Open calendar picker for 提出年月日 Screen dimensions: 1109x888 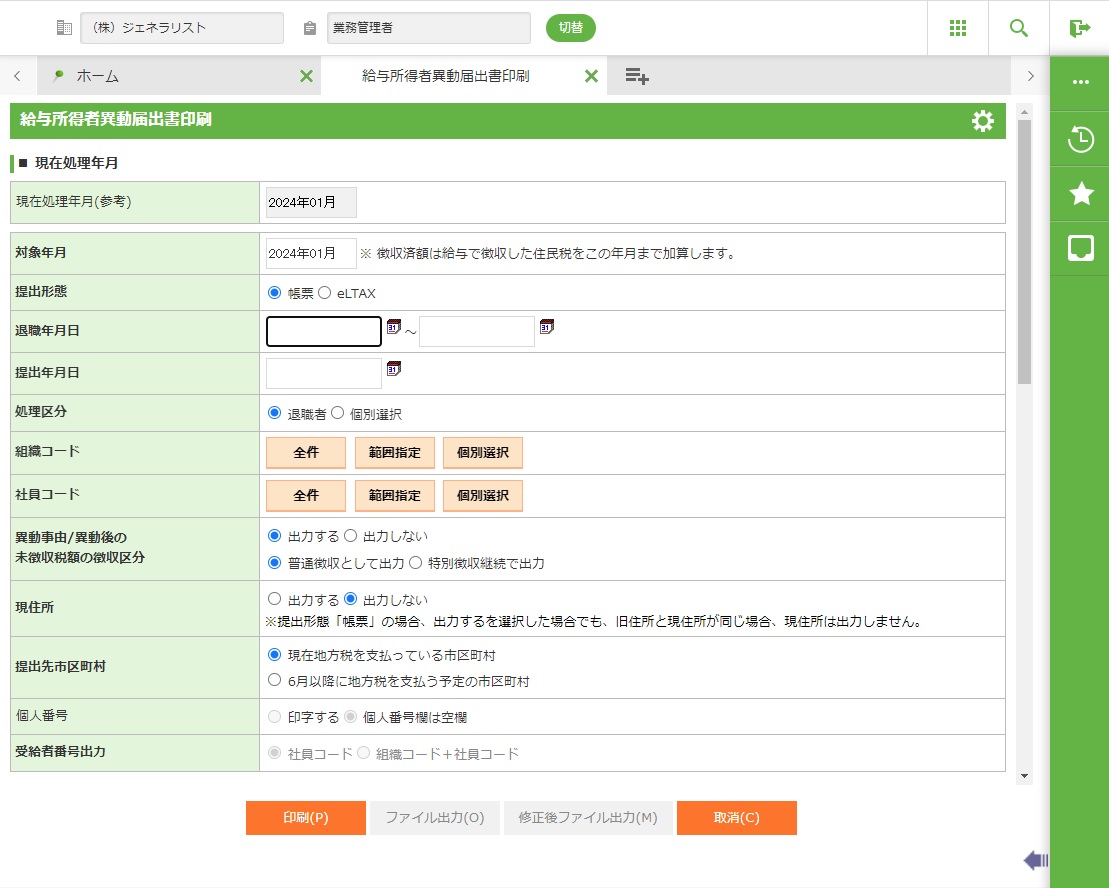coord(394,369)
